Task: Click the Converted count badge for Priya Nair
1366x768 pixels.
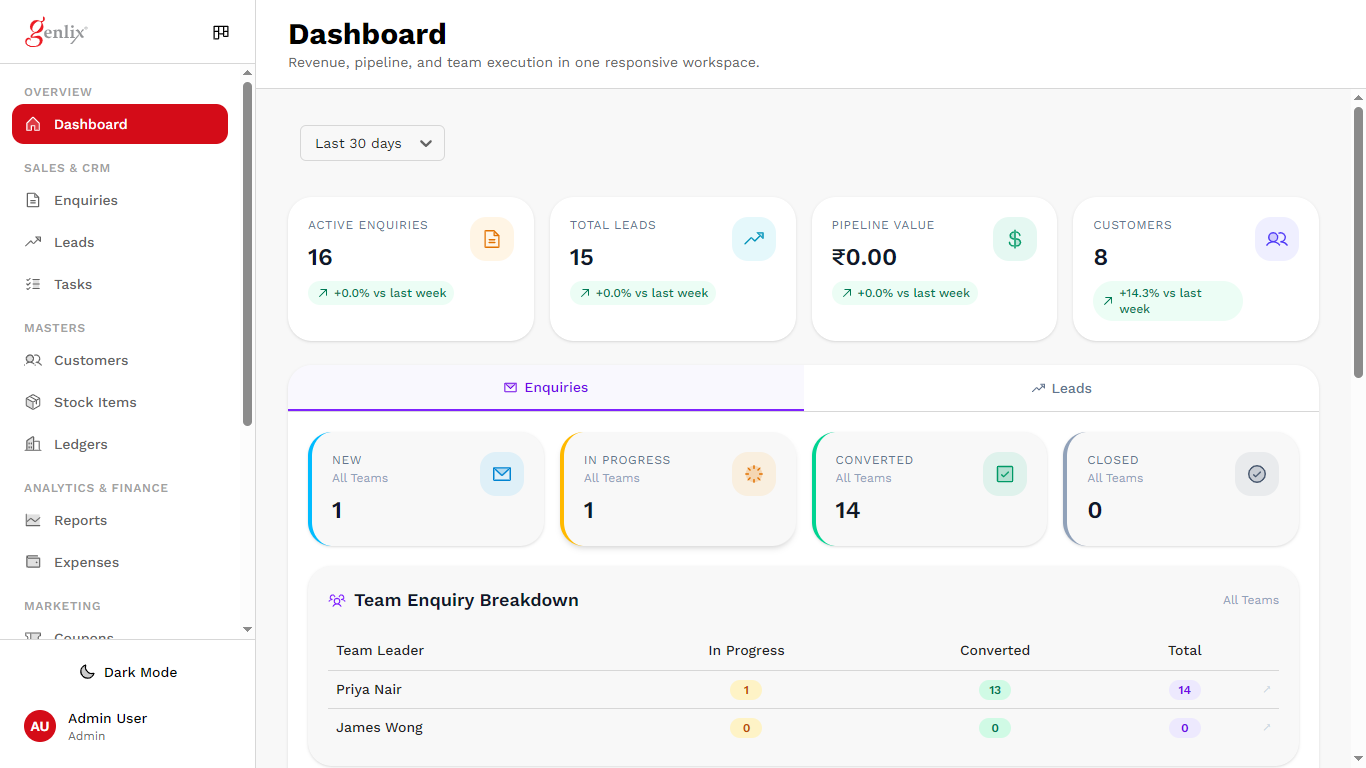Action: (995, 689)
